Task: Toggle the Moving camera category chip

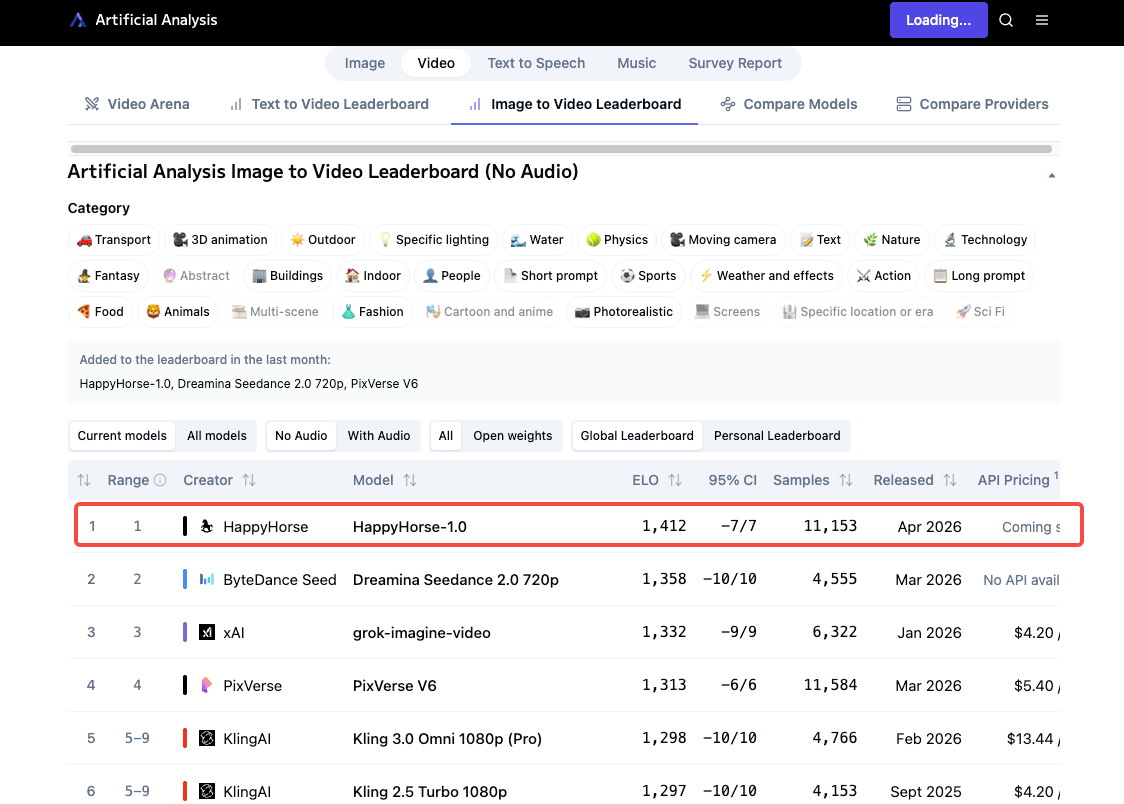Action: [x=723, y=240]
